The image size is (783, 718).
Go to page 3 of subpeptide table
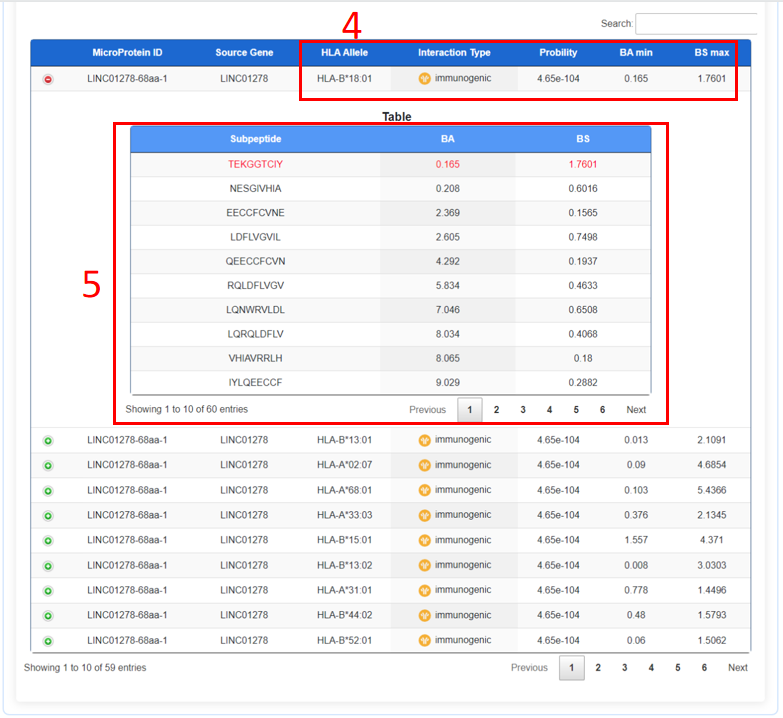pos(523,410)
